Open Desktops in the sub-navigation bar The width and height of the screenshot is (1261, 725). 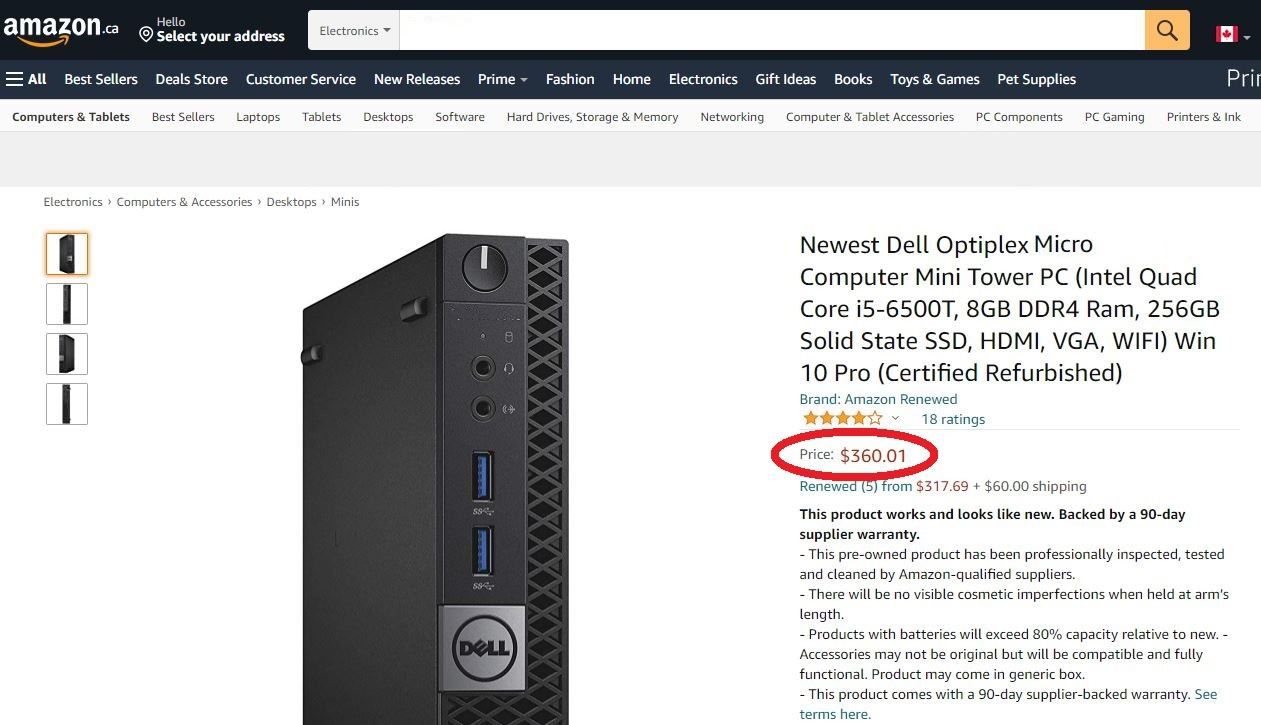click(x=388, y=117)
